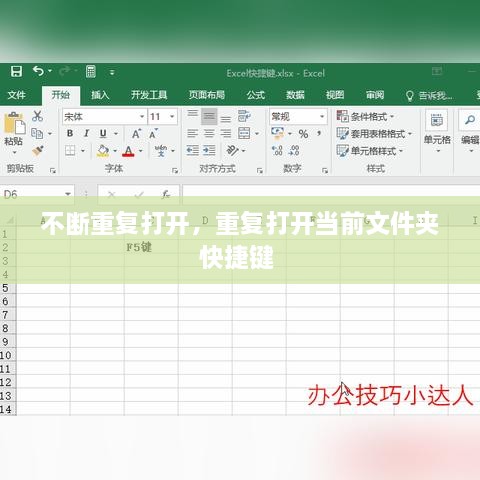Click the increase indent icon
Image resolution: width=480 pixels, height=480 pixels.
click(209, 151)
